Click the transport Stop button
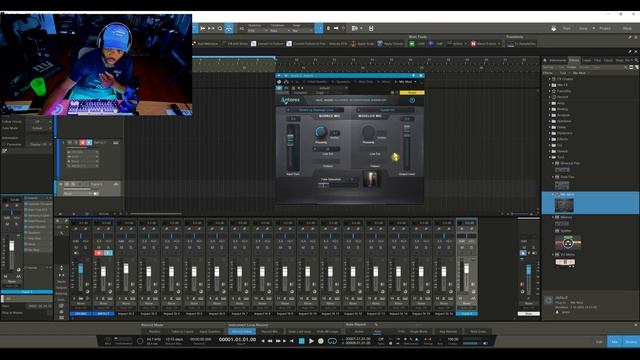The height and width of the screenshot is (360, 640). coord(302,341)
